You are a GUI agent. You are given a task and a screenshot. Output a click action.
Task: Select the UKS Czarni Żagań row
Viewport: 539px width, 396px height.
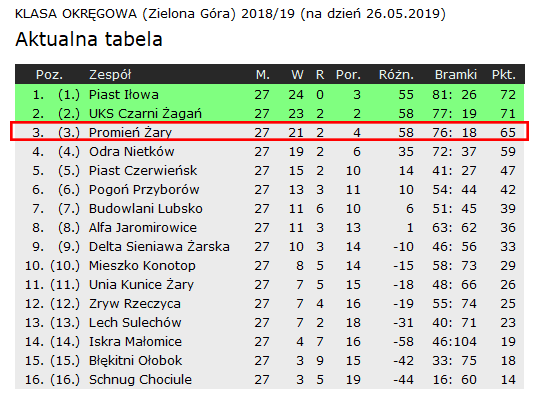point(270,113)
